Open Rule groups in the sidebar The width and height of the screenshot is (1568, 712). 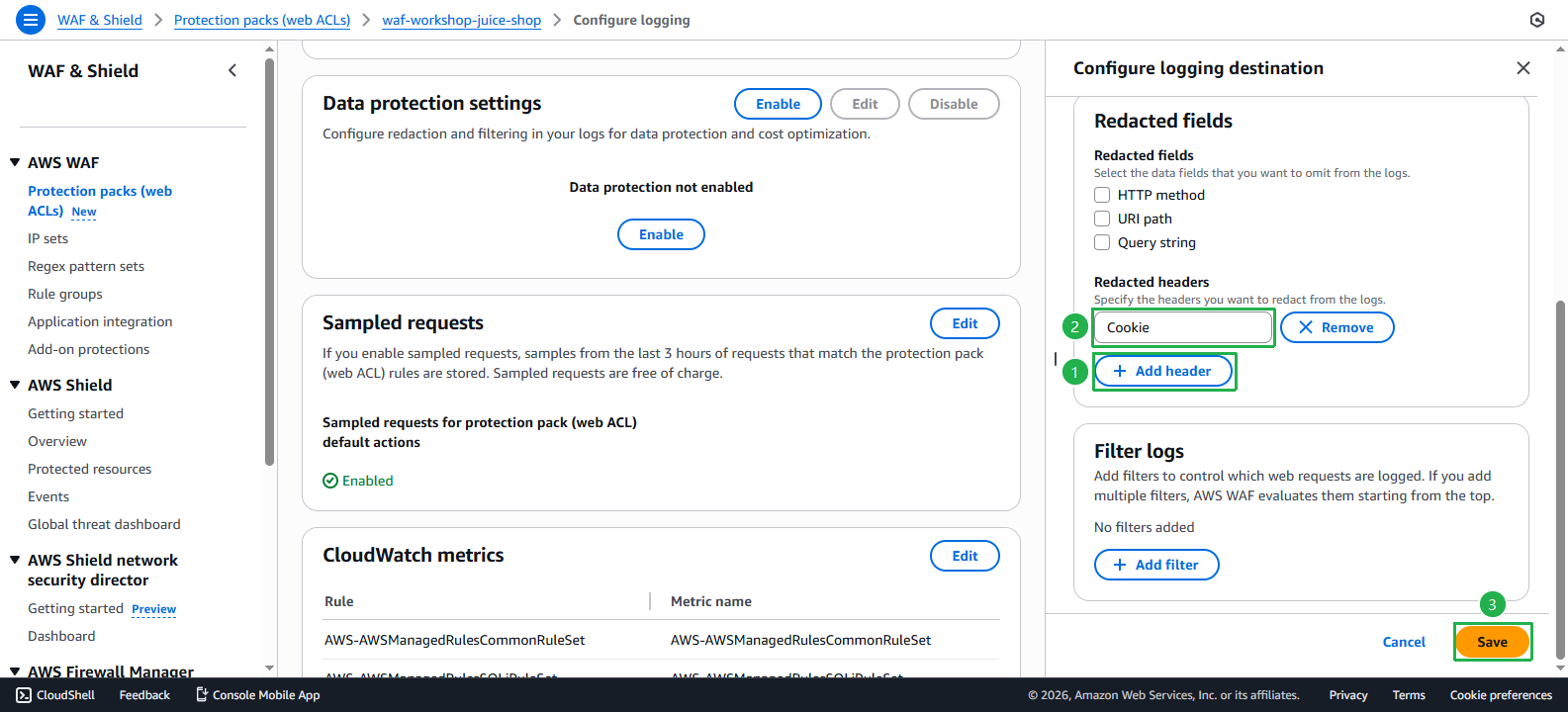[x=65, y=294]
